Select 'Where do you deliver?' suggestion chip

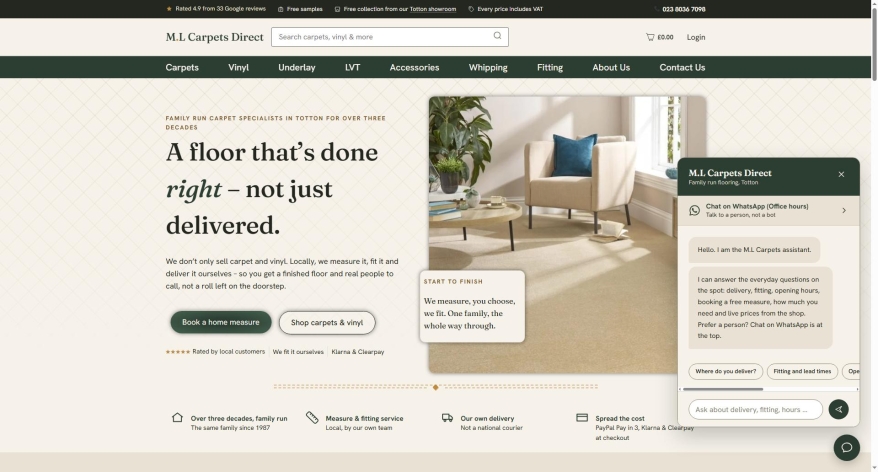tap(726, 371)
